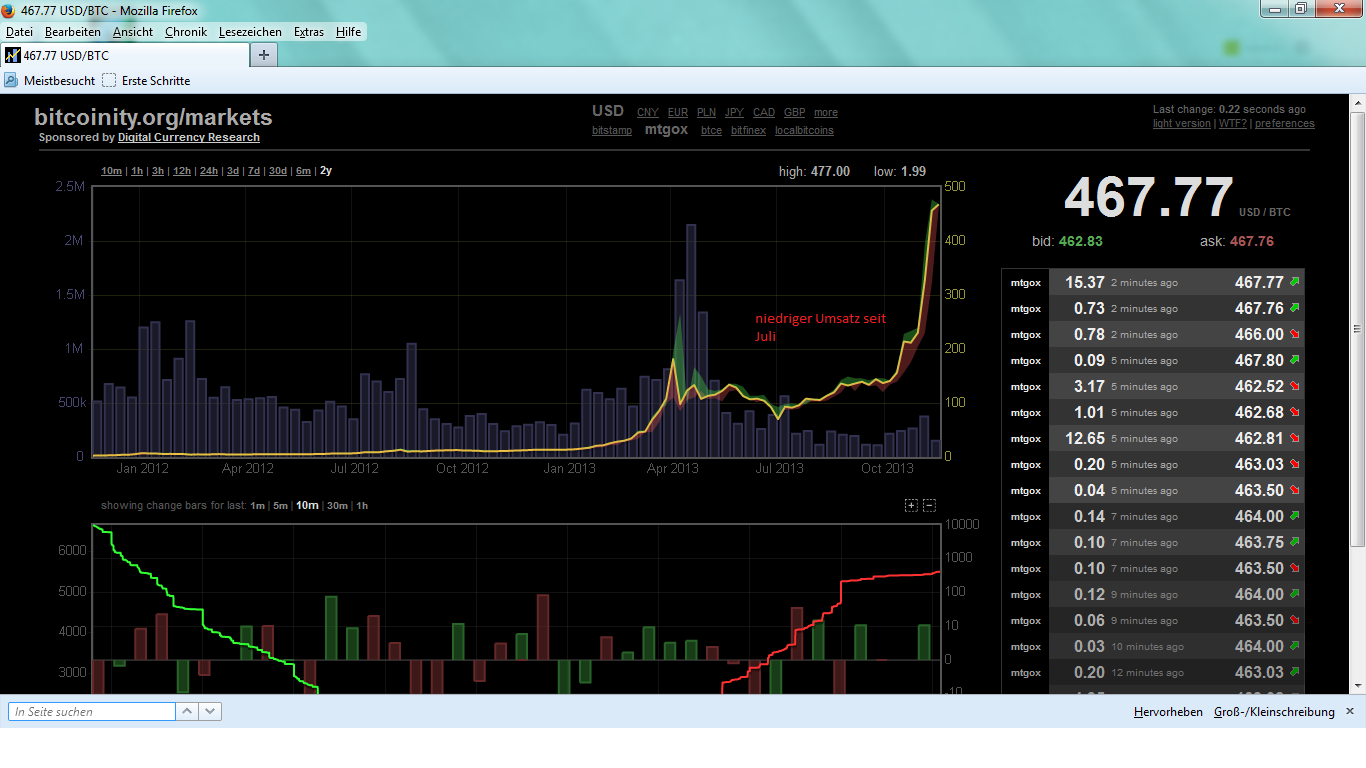The image size is (1366, 768).
Task: Click the bitcoinity favicon on the browser tab
Action: (x=12, y=55)
